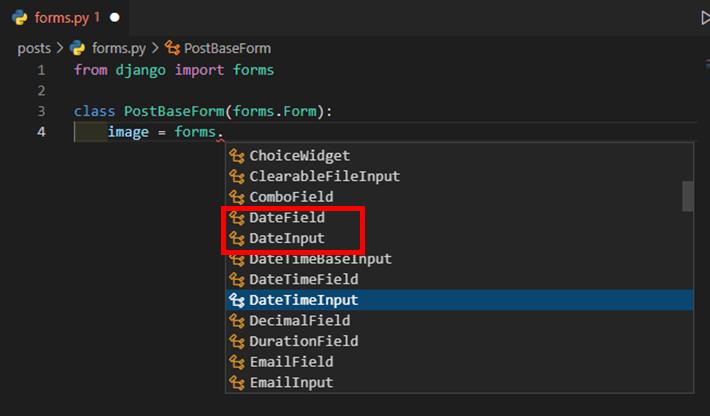Click the class icon next to ComboField

237,197
